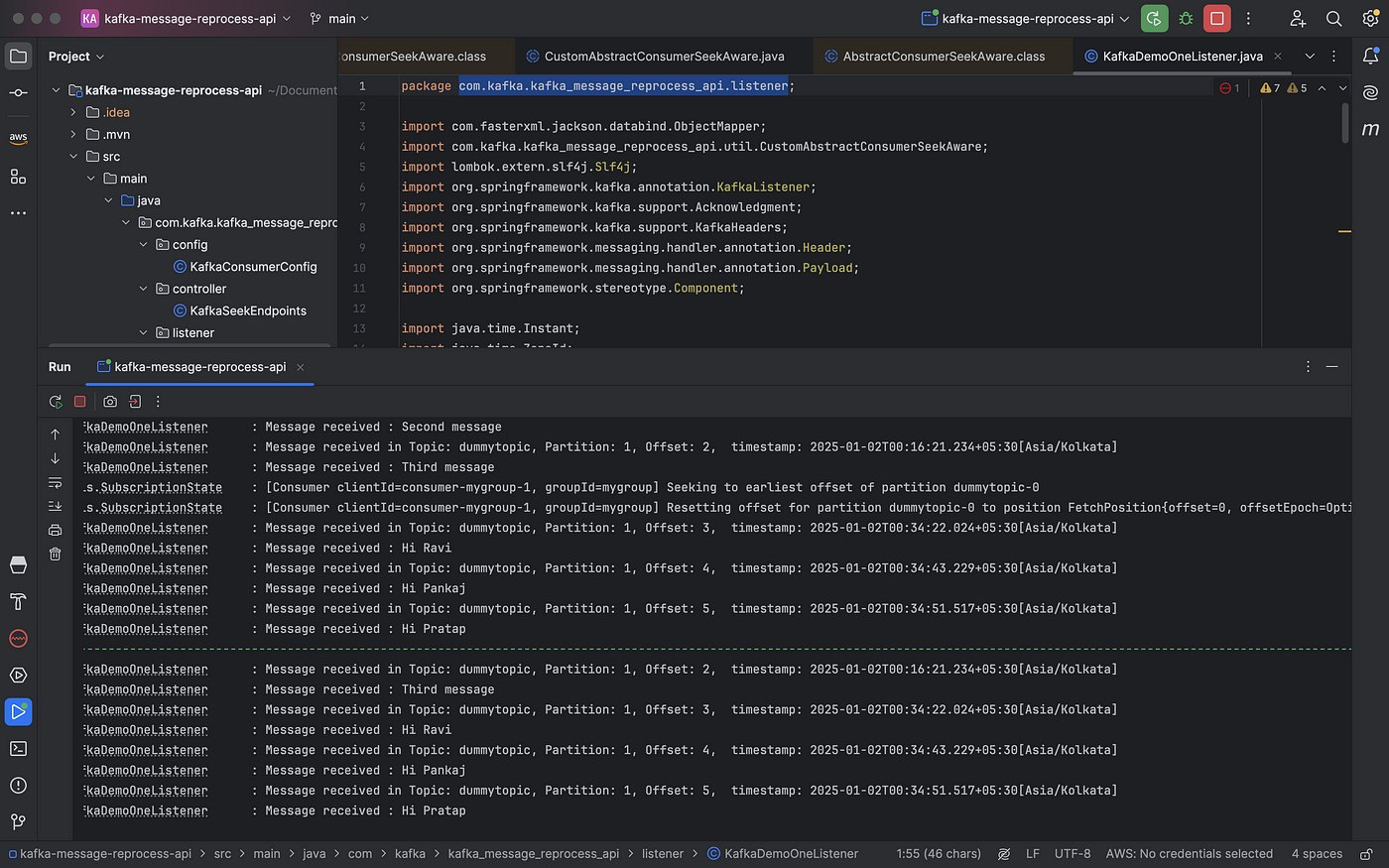This screenshot has width=1389, height=868.
Task: Open the Git tool window icon
Action: pyautogui.click(x=18, y=821)
